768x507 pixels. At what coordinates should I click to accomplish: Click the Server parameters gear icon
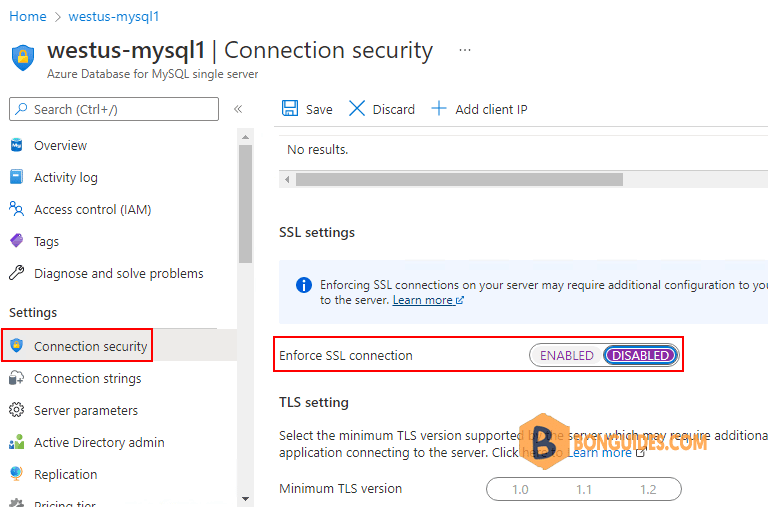pos(17,410)
